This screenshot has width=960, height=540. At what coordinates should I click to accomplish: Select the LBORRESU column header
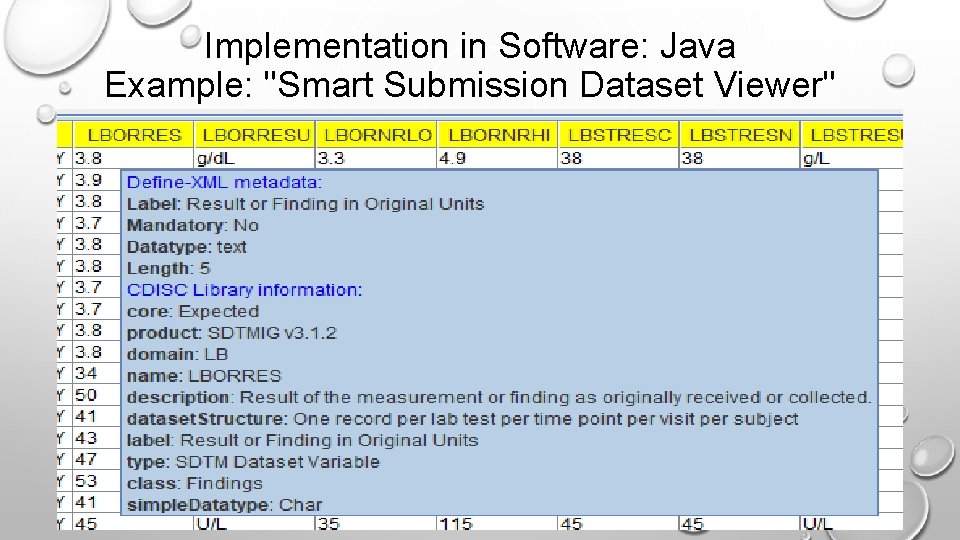(x=255, y=135)
